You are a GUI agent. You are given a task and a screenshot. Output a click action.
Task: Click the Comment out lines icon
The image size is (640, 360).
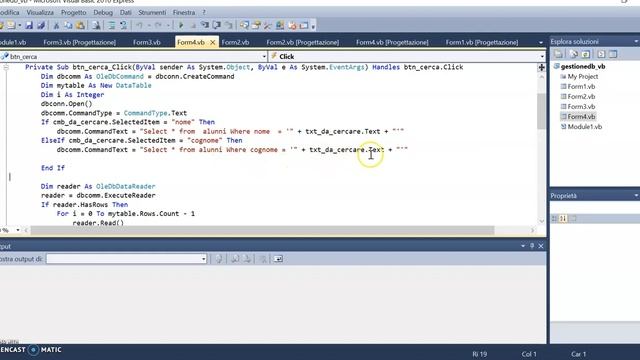point(111,25)
